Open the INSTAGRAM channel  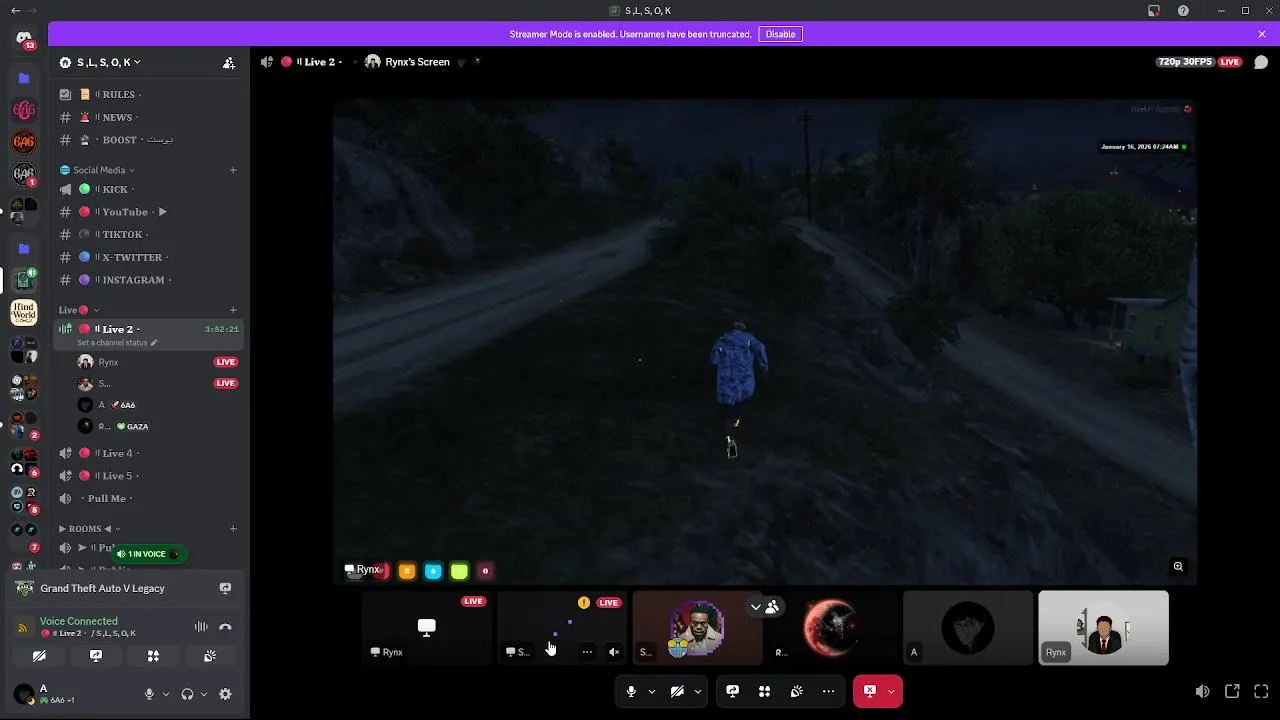(x=150, y=280)
